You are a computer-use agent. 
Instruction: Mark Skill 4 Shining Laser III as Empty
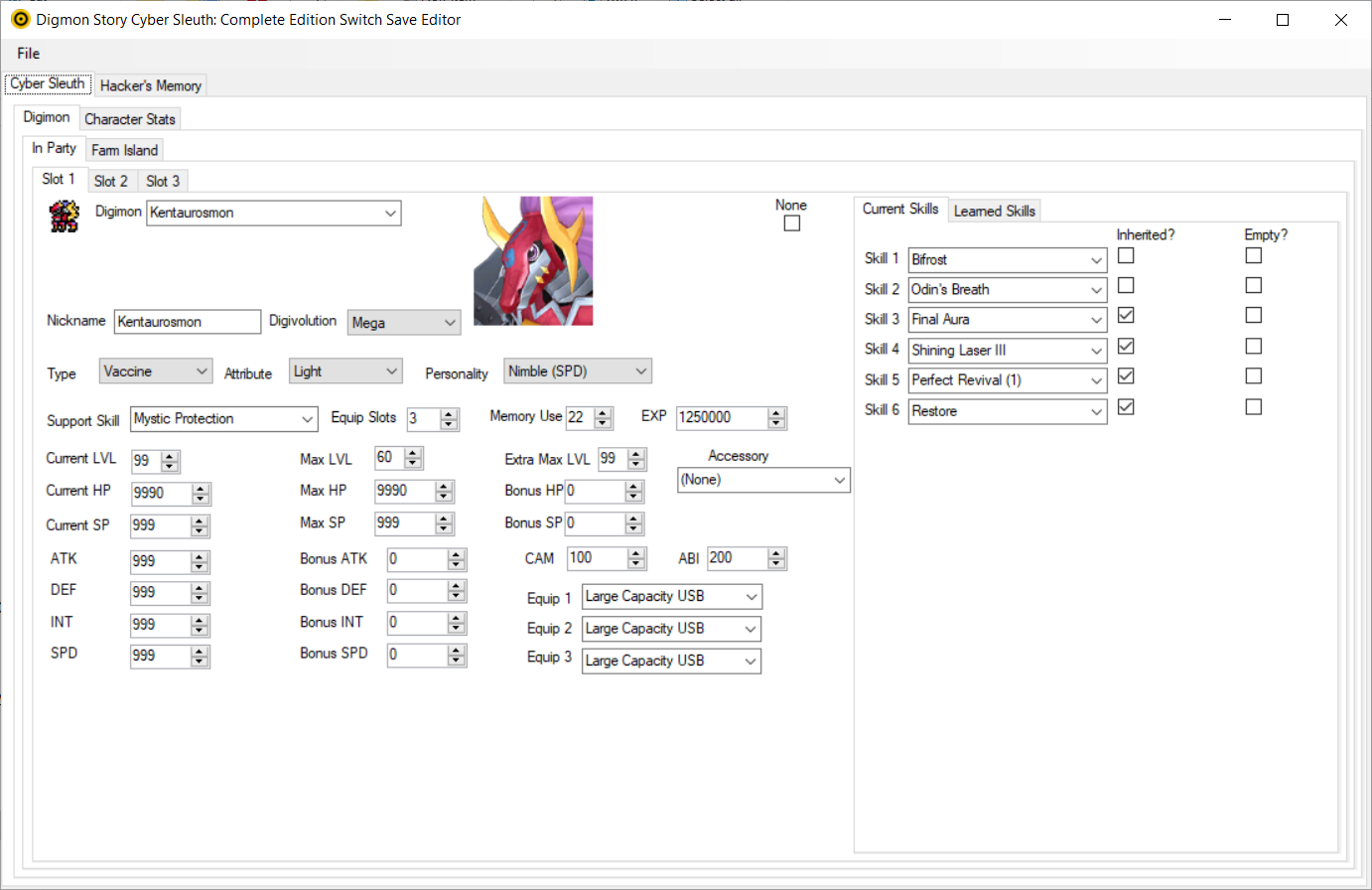click(1254, 346)
